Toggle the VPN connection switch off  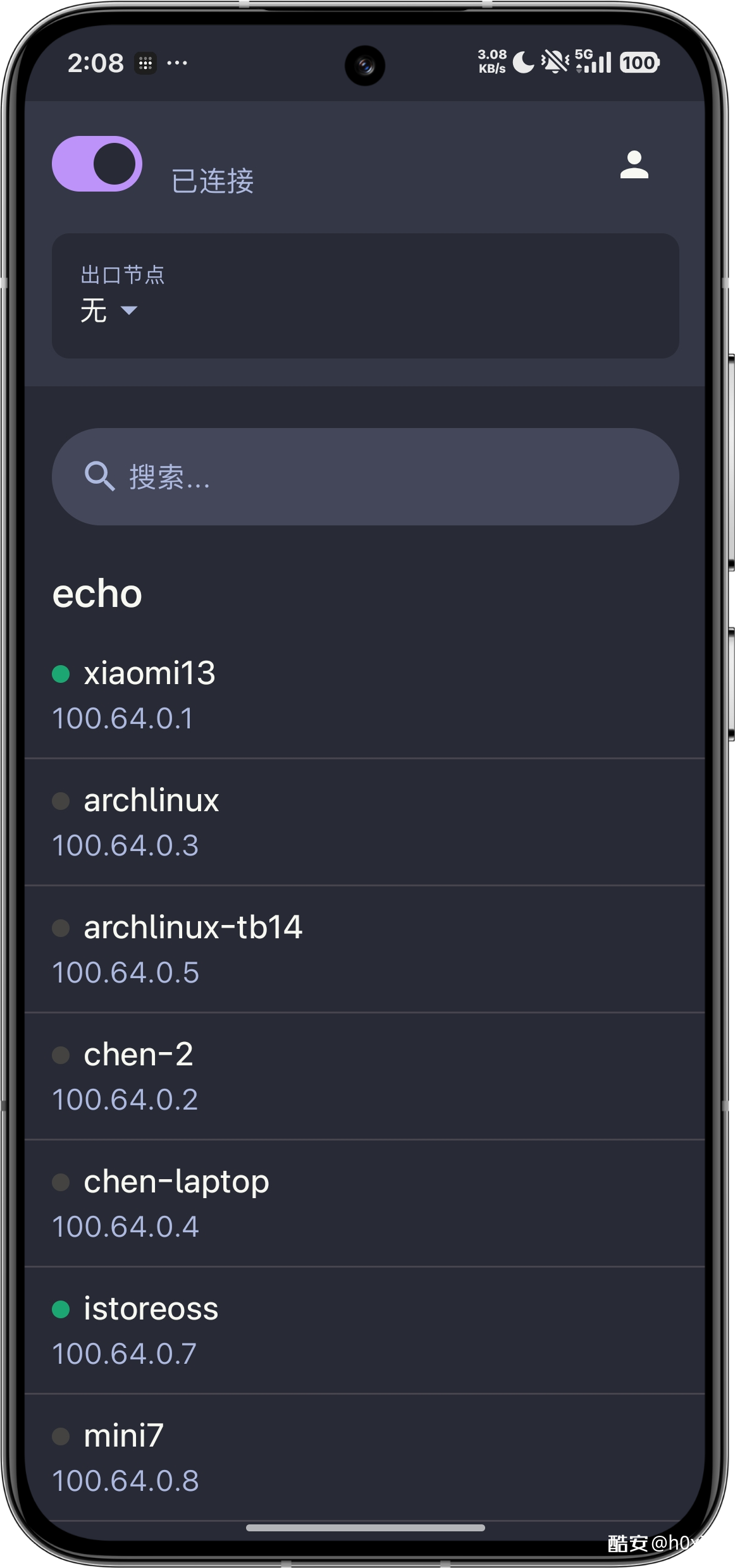point(97,164)
